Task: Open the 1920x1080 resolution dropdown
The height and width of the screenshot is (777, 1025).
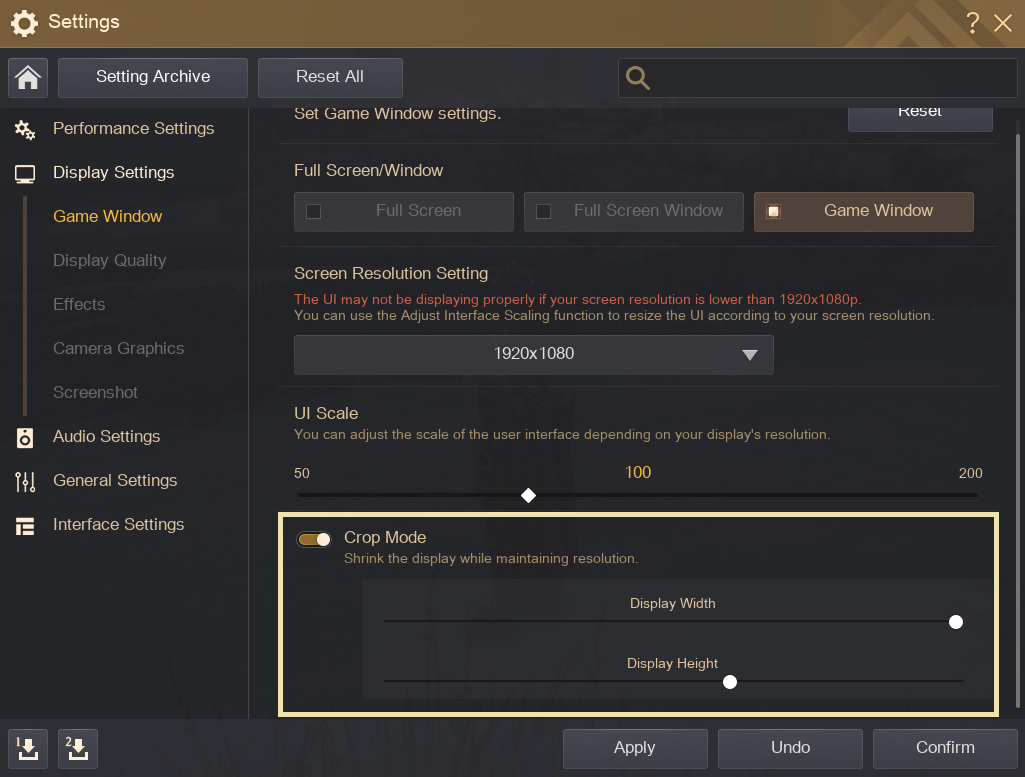Action: click(533, 355)
